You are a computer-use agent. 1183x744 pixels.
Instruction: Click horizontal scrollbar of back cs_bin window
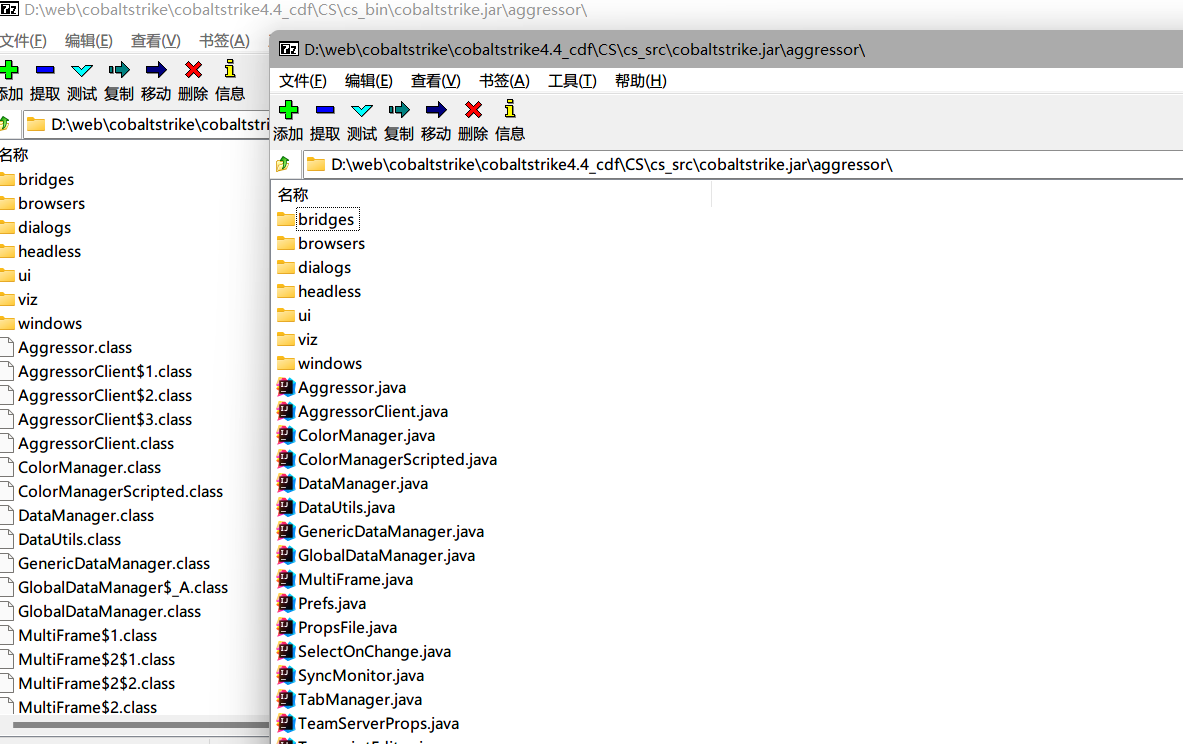click(x=140, y=725)
